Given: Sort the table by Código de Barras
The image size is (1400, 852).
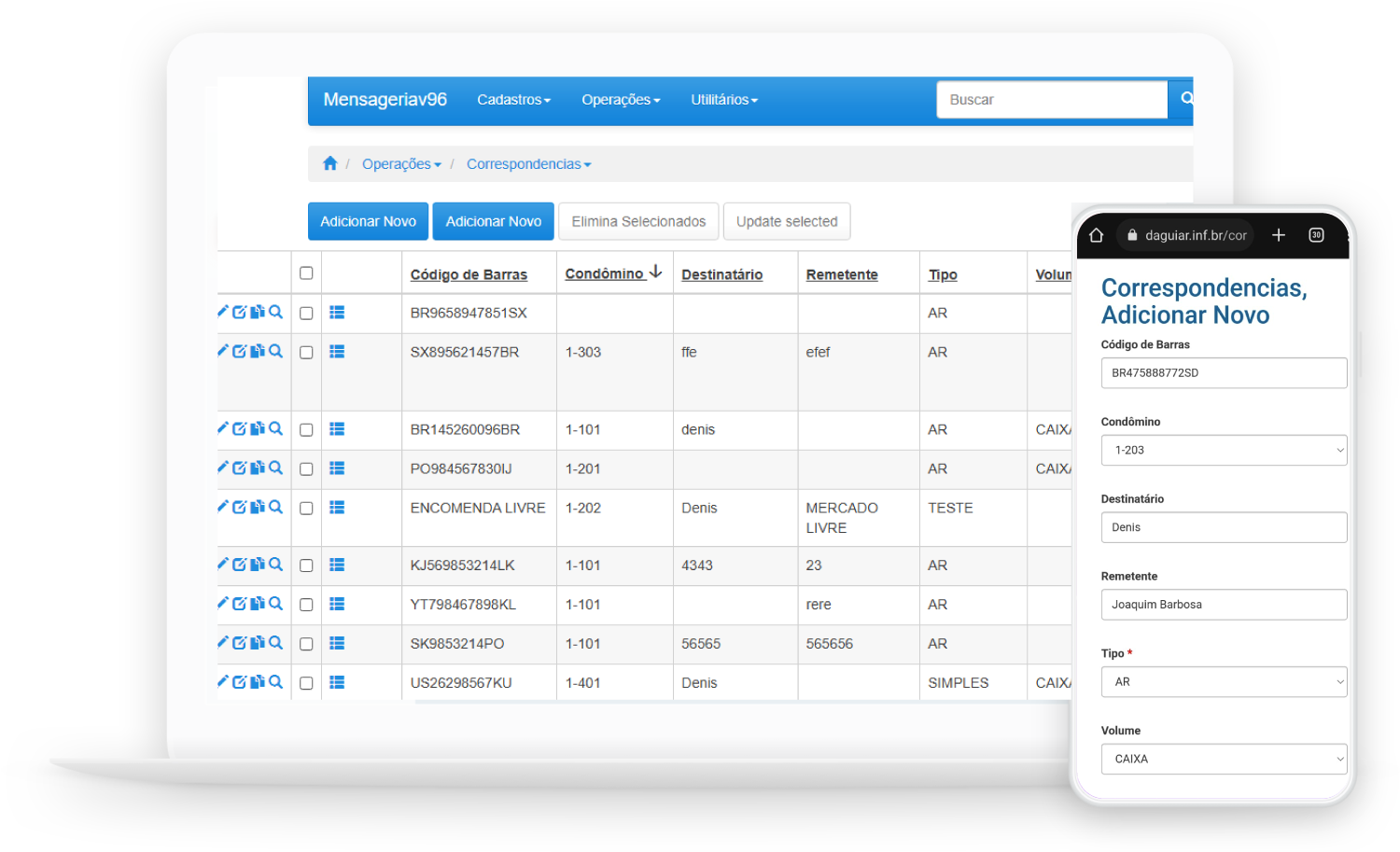Looking at the screenshot, I should pyautogui.click(x=469, y=274).
